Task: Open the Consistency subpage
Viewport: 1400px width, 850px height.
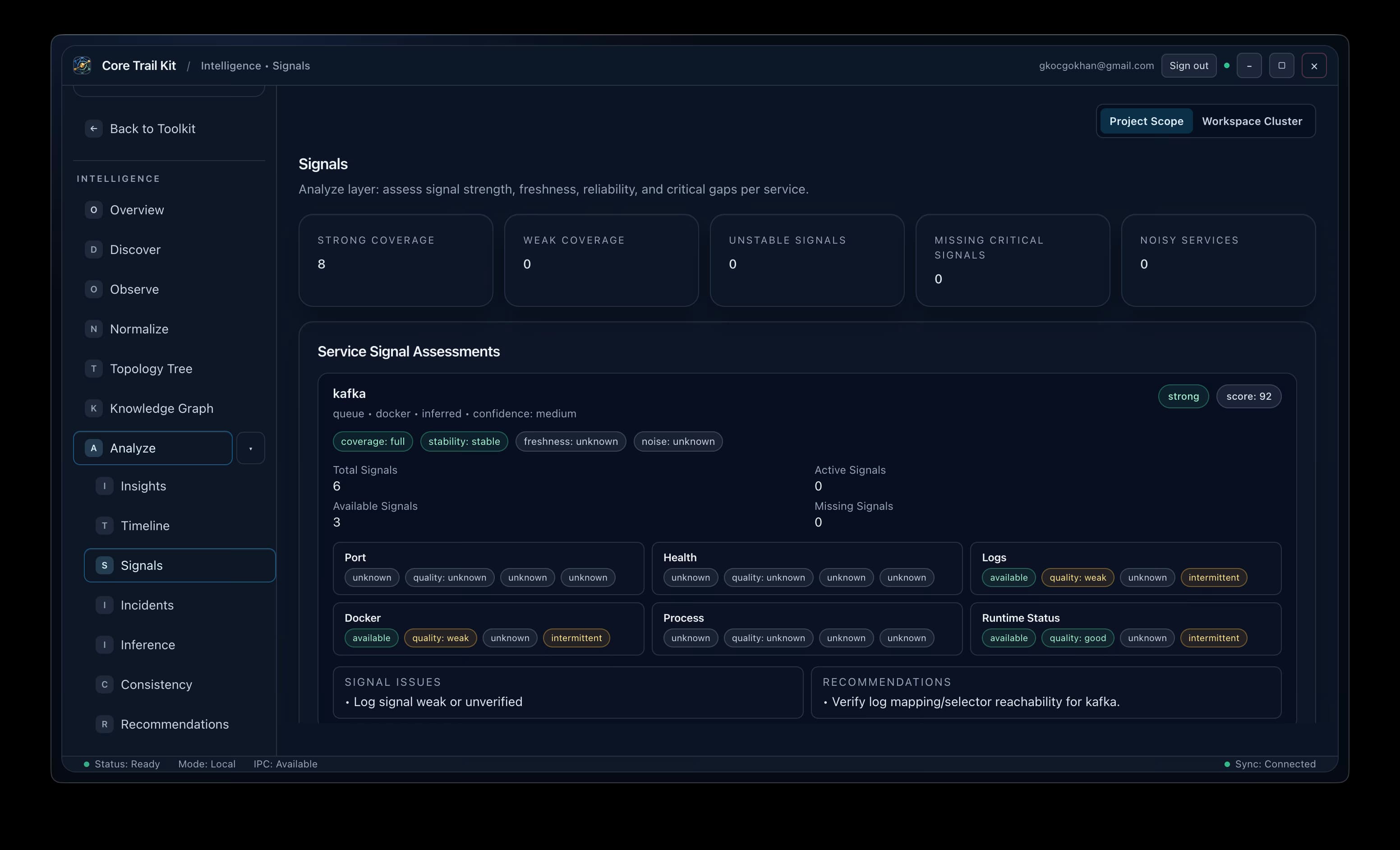Action: coord(180,685)
